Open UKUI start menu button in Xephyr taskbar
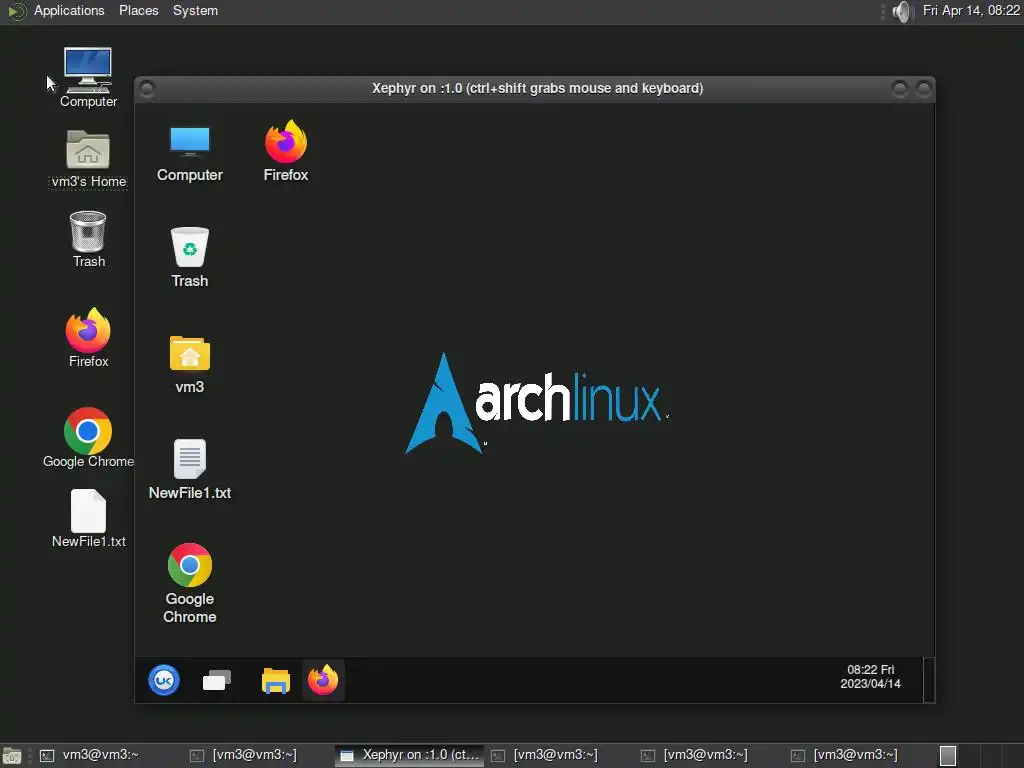The image size is (1024, 768). [164, 680]
